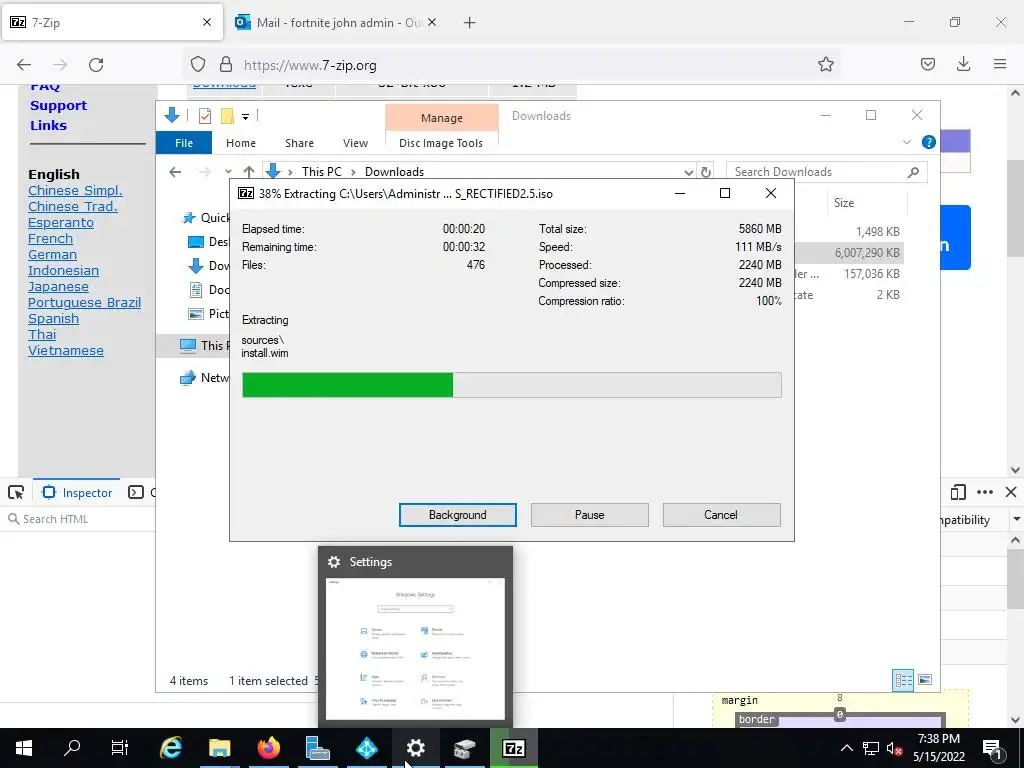Toggle responsive design mode icon
This screenshot has height=768, width=1024.
click(x=958, y=492)
